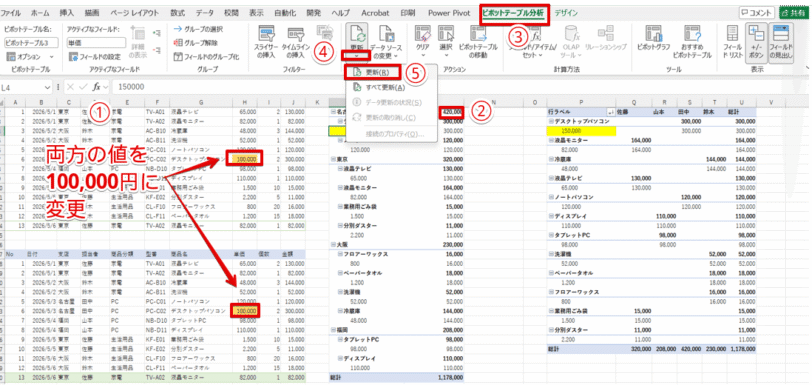Select column header P
This screenshot has width=812, height=385.
(x=581, y=102)
